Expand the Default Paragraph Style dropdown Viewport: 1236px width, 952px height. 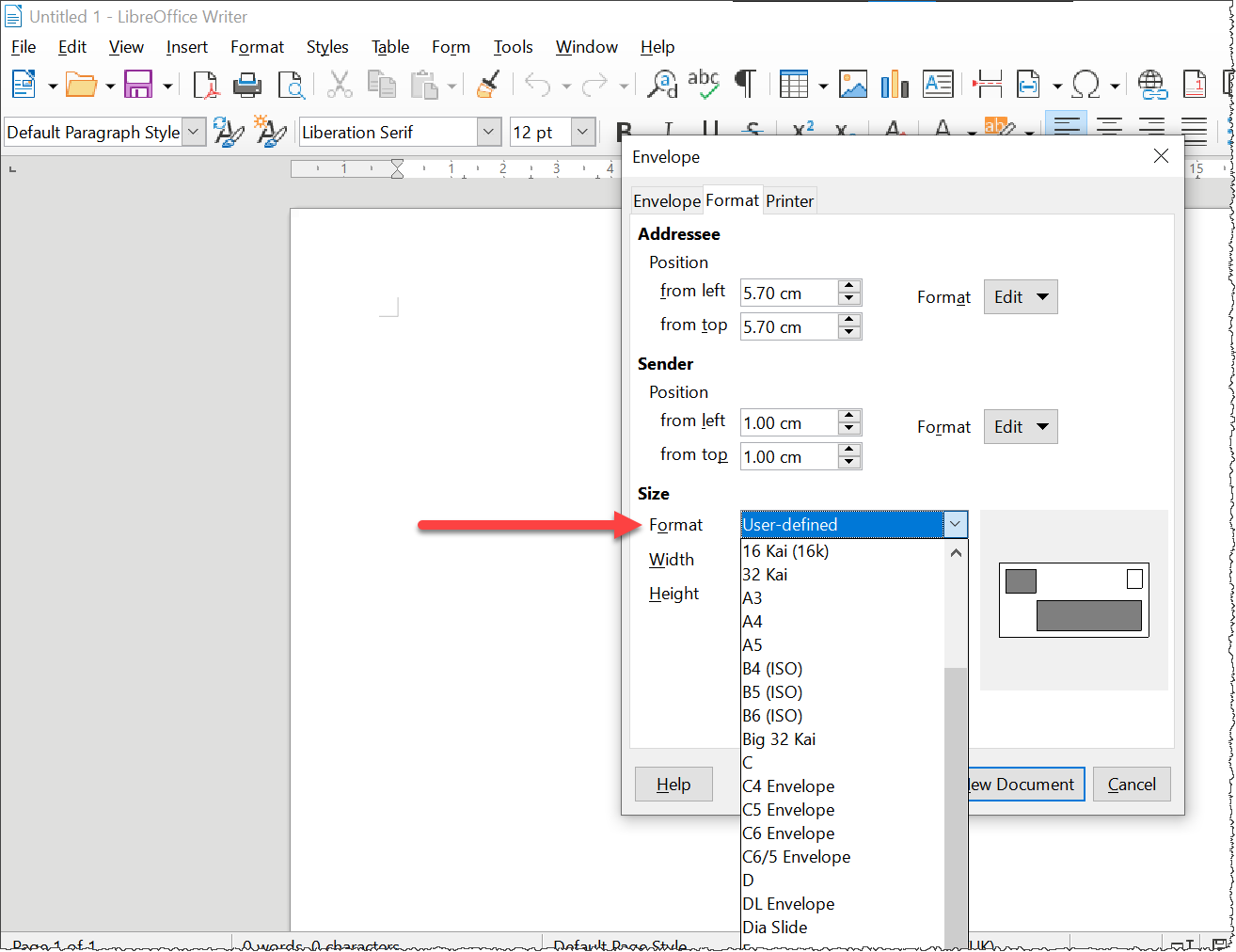194,133
